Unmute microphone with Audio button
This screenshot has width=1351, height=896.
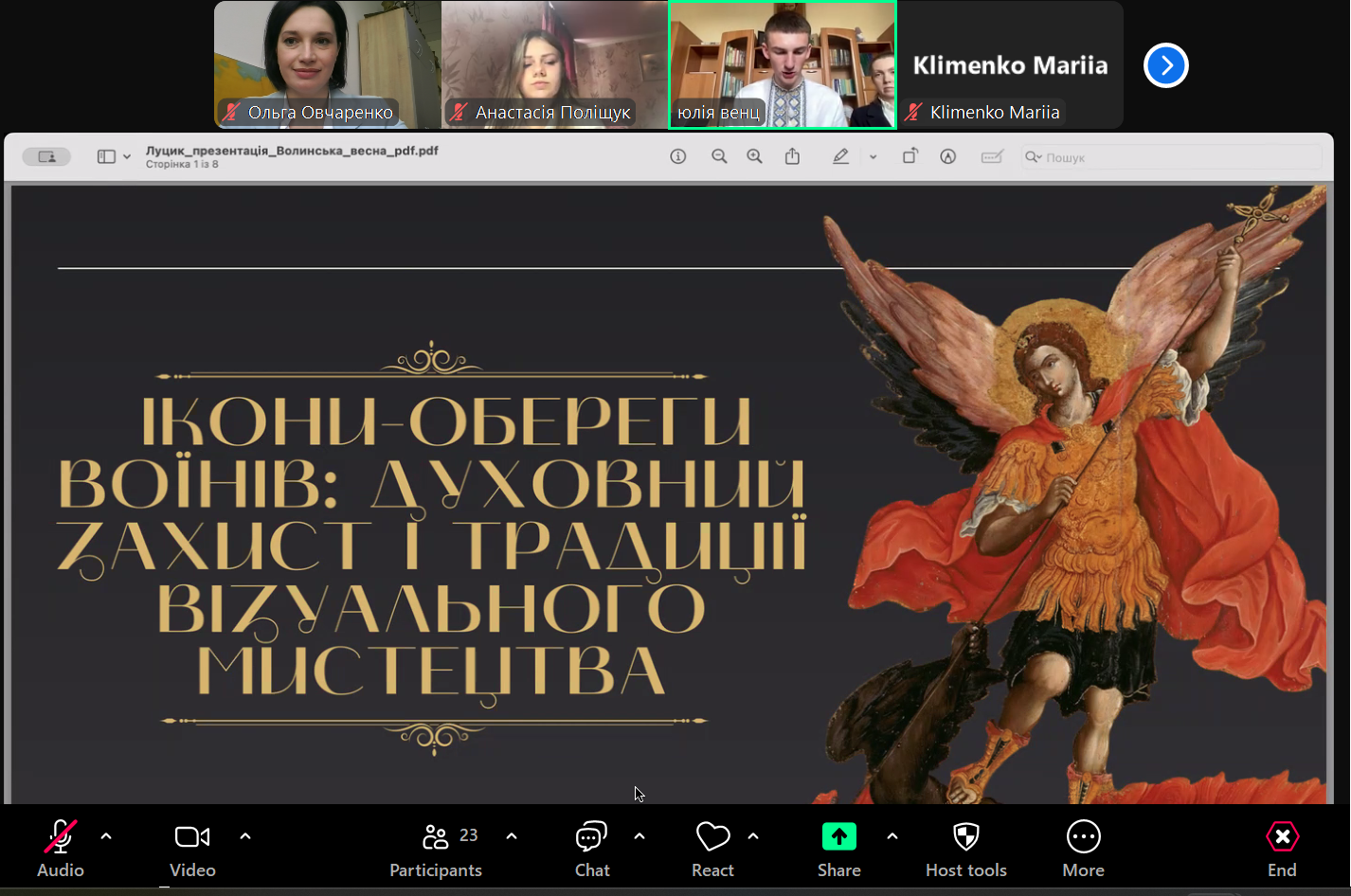pyautogui.click(x=61, y=848)
